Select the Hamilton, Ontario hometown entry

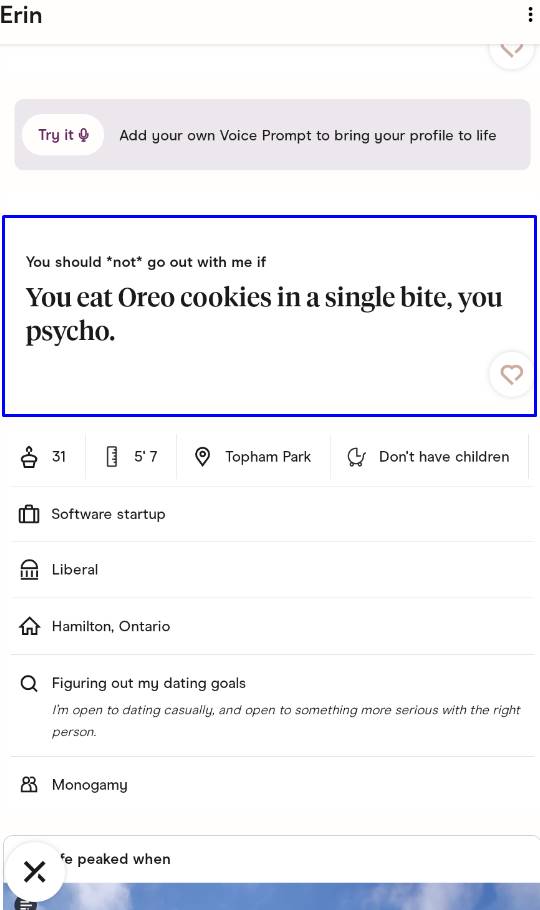(111, 626)
